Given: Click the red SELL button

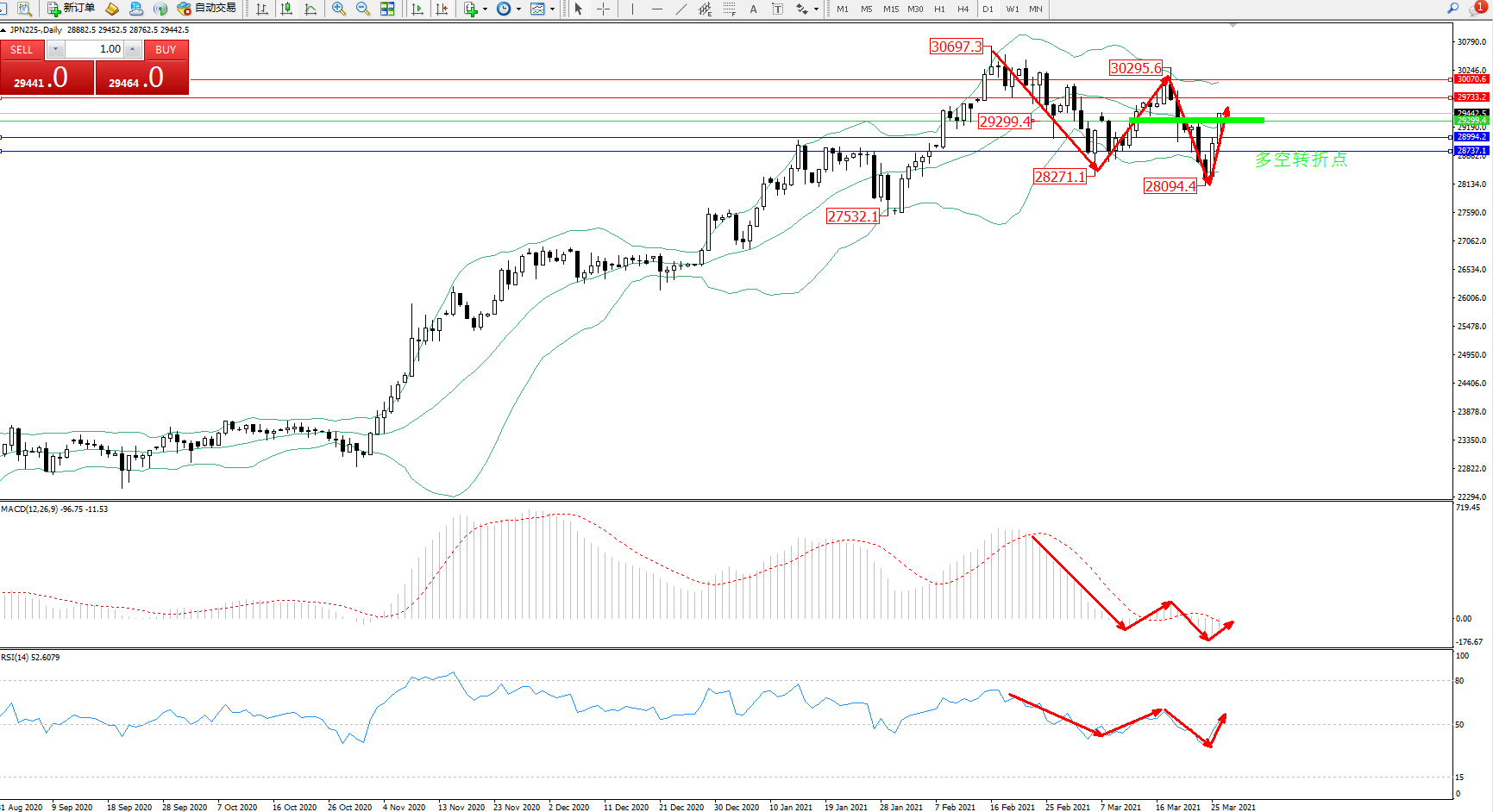Looking at the screenshot, I should (x=22, y=50).
